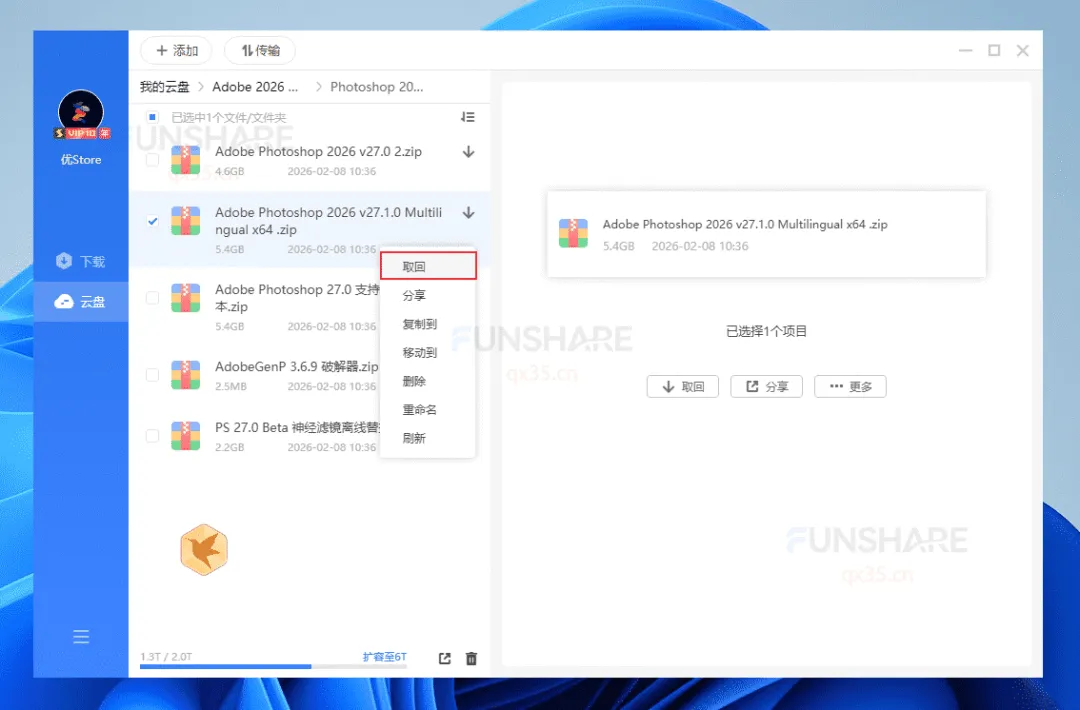Select PS 27.0 Beta 神经滤镜 file name

297,428
